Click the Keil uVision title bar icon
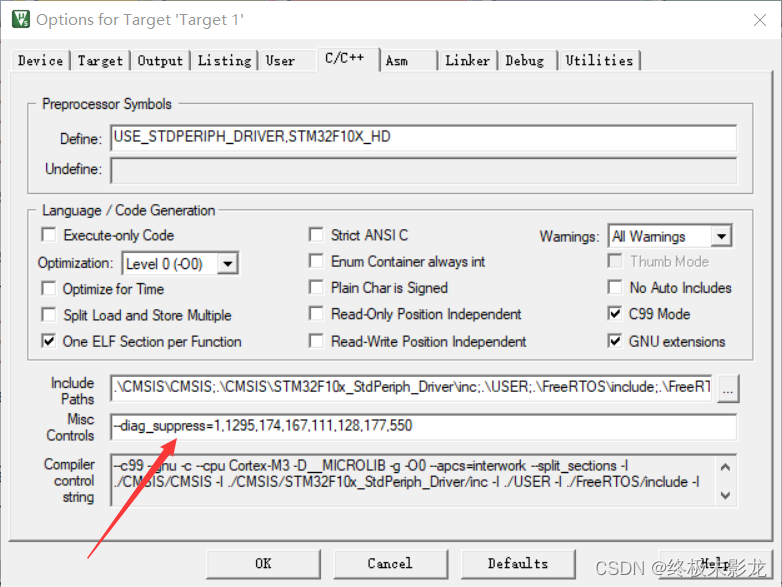This screenshot has height=587, width=782. (x=20, y=19)
